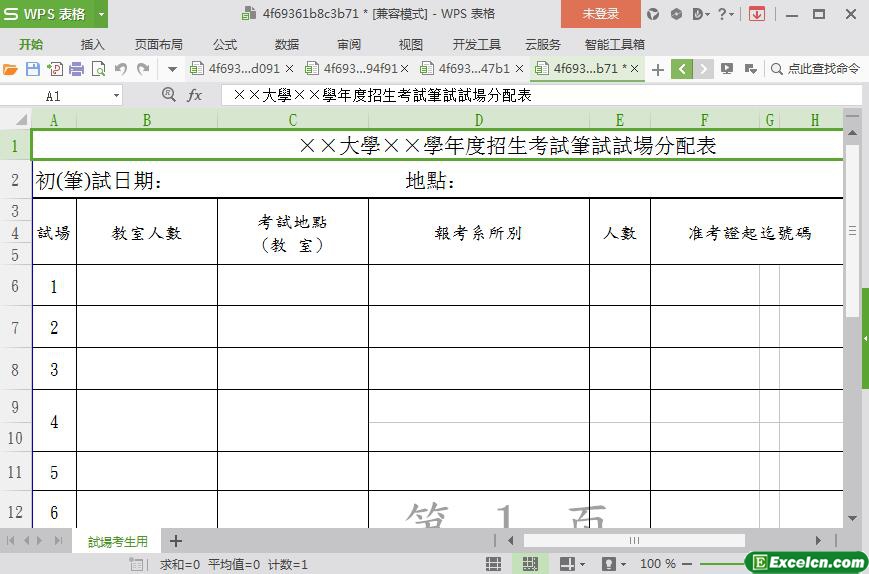
Task: Click the hexagon settings icon in title bar
Action: tap(676, 14)
